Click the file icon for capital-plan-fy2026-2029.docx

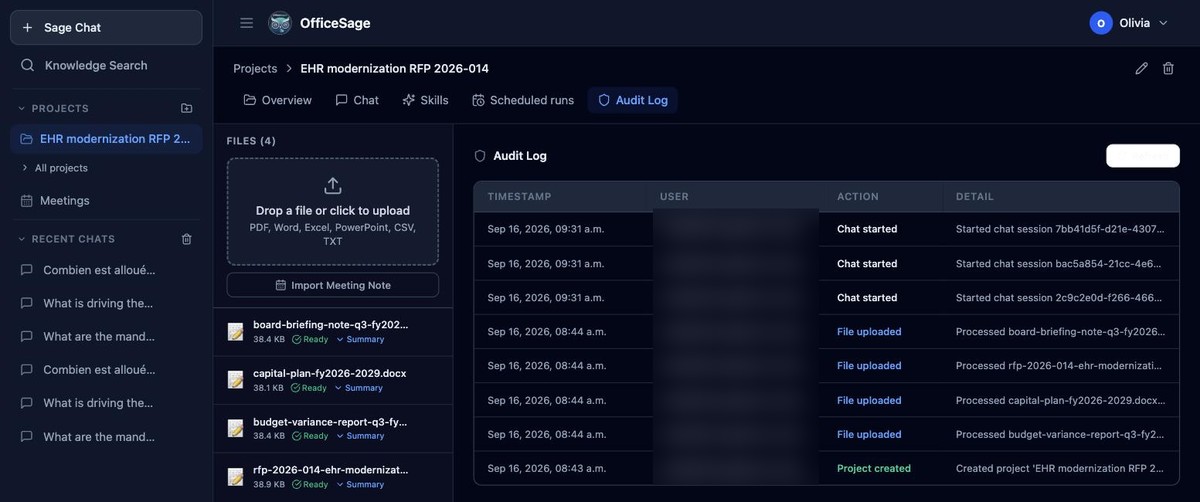235,380
